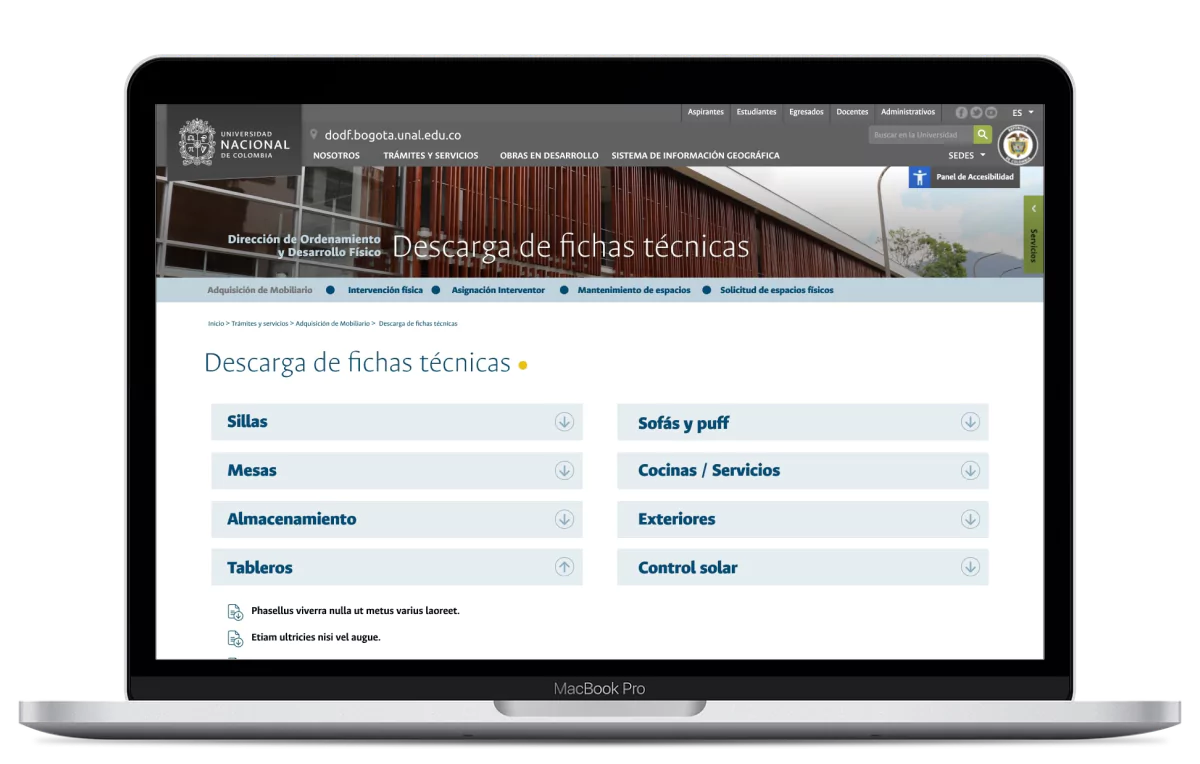1200x764 pixels.
Task: Select the Estudiantes tab
Action: pos(757,112)
